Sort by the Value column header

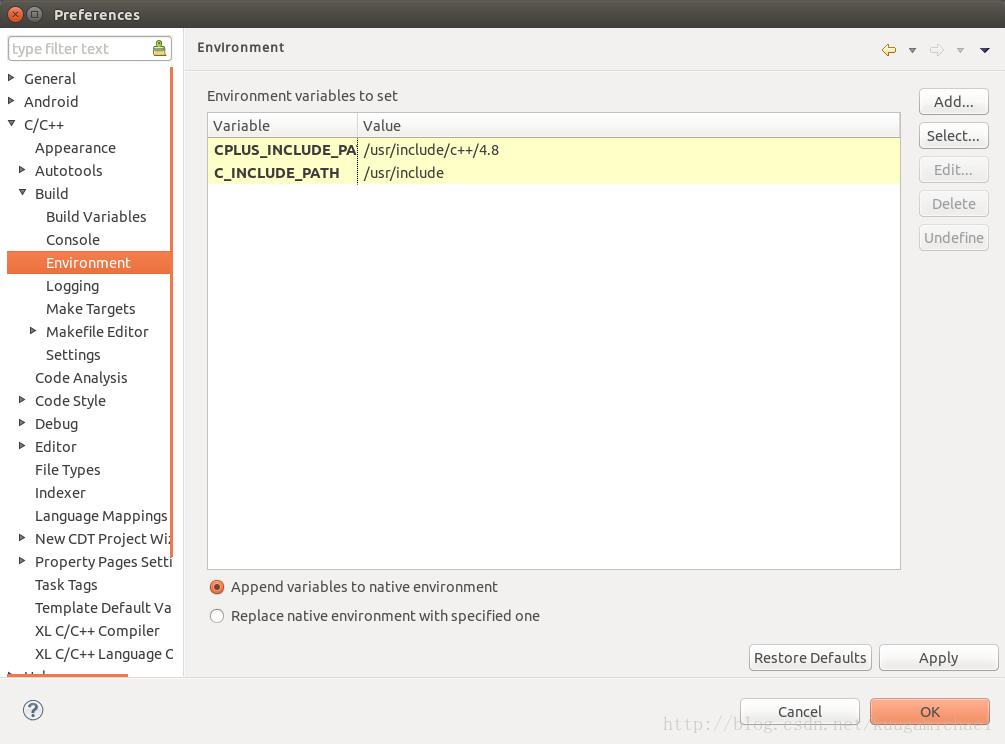point(629,126)
